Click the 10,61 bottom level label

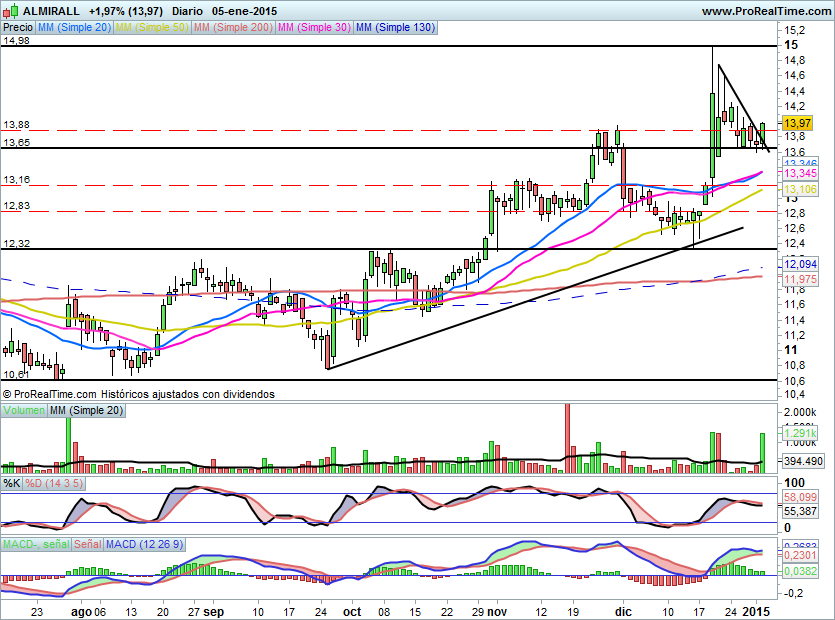pyautogui.click(x=17, y=374)
